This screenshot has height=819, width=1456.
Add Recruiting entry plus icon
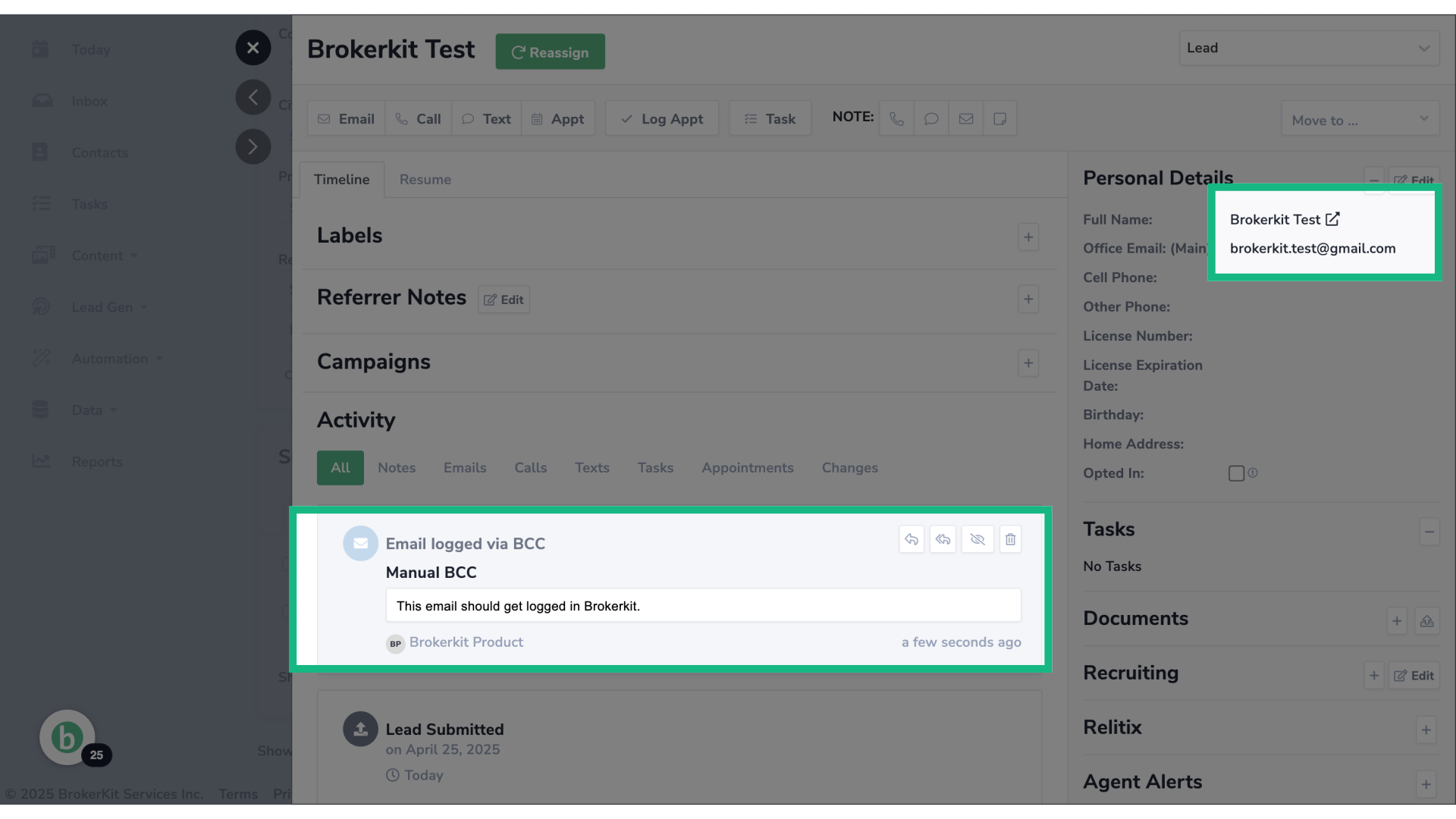[1374, 676]
